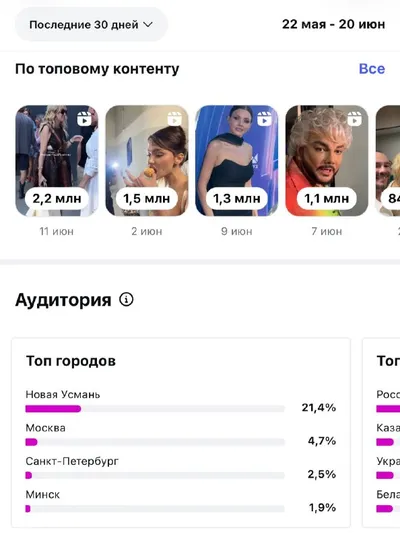
Task: Click the chevron next to Последние 30 дней
Action: coord(148,25)
